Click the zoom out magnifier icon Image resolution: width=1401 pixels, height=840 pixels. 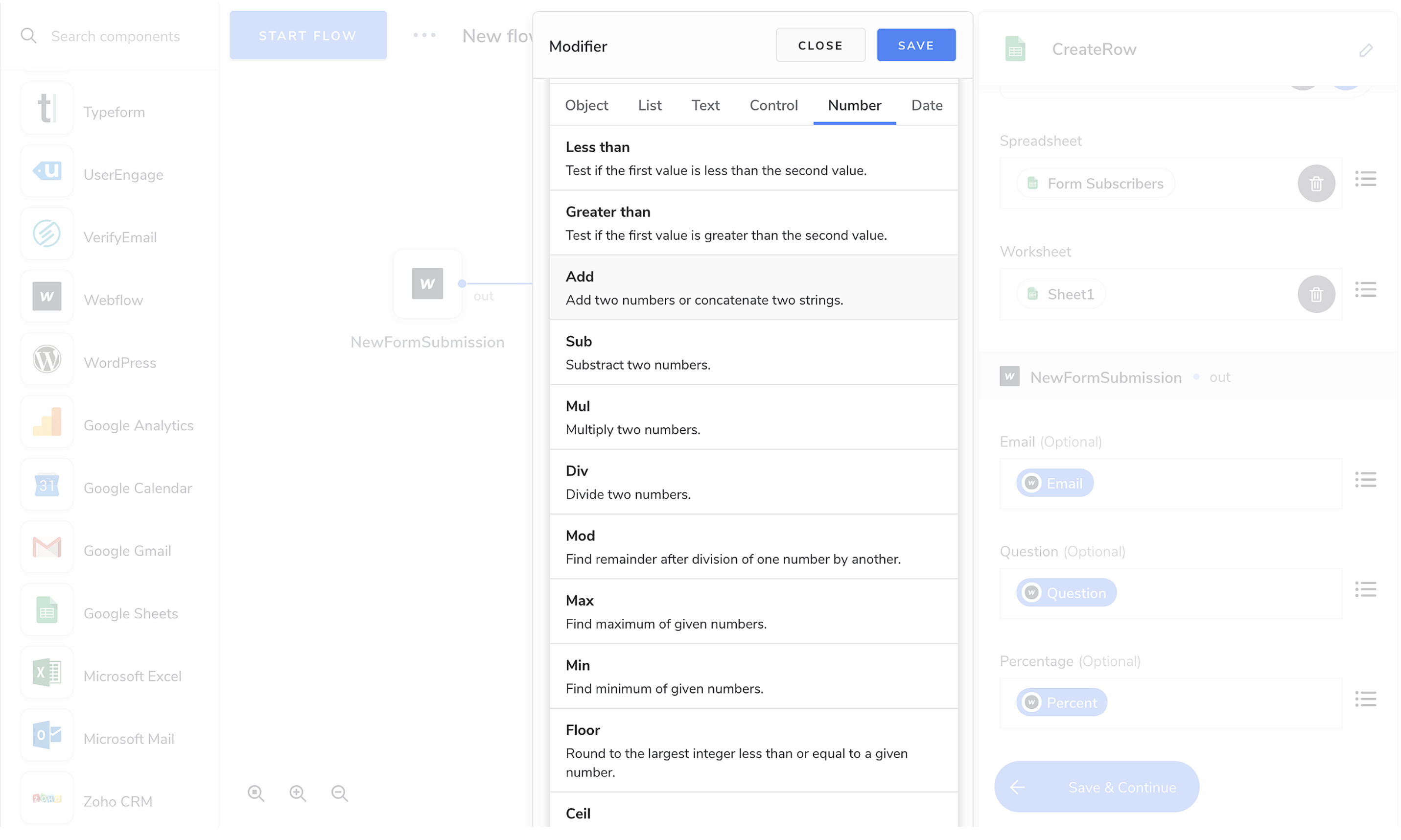pos(339,793)
